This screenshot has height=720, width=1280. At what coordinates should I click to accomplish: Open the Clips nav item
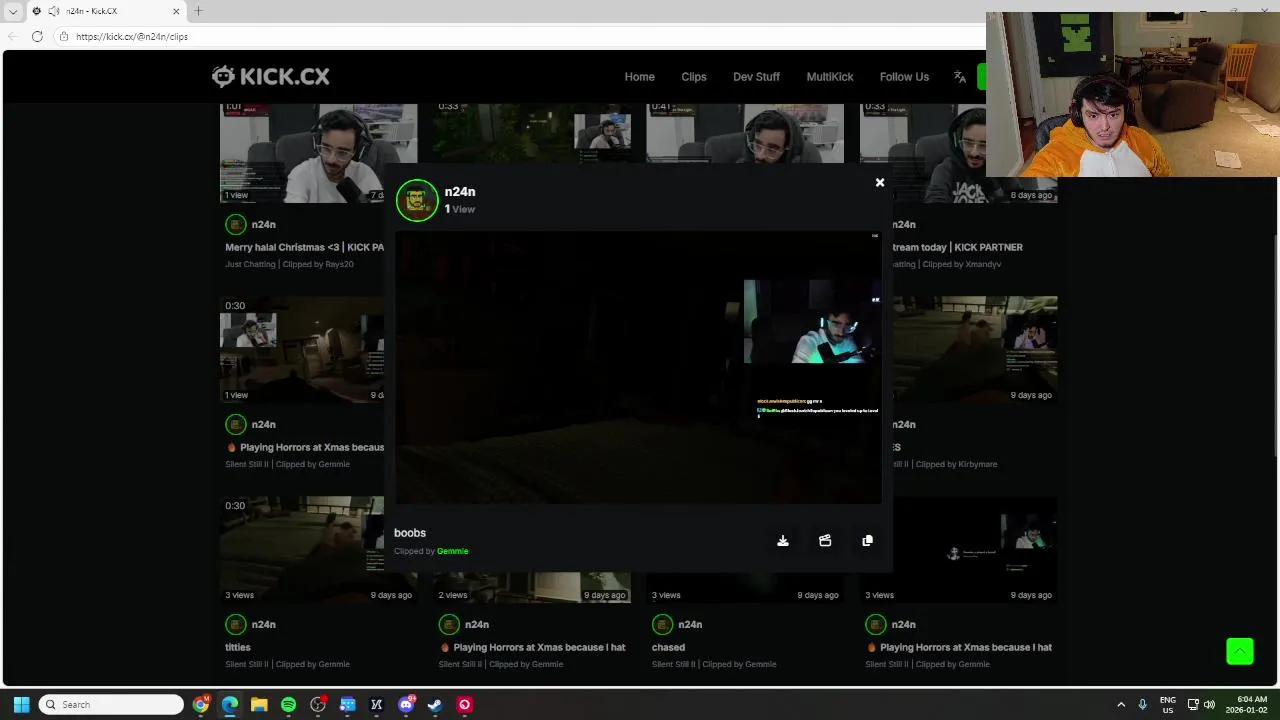pos(694,77)
